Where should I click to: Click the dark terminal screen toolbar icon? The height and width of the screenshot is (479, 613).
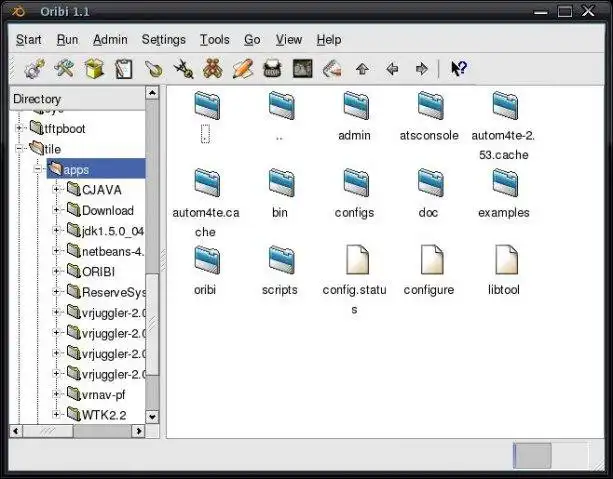click(303, 69)
